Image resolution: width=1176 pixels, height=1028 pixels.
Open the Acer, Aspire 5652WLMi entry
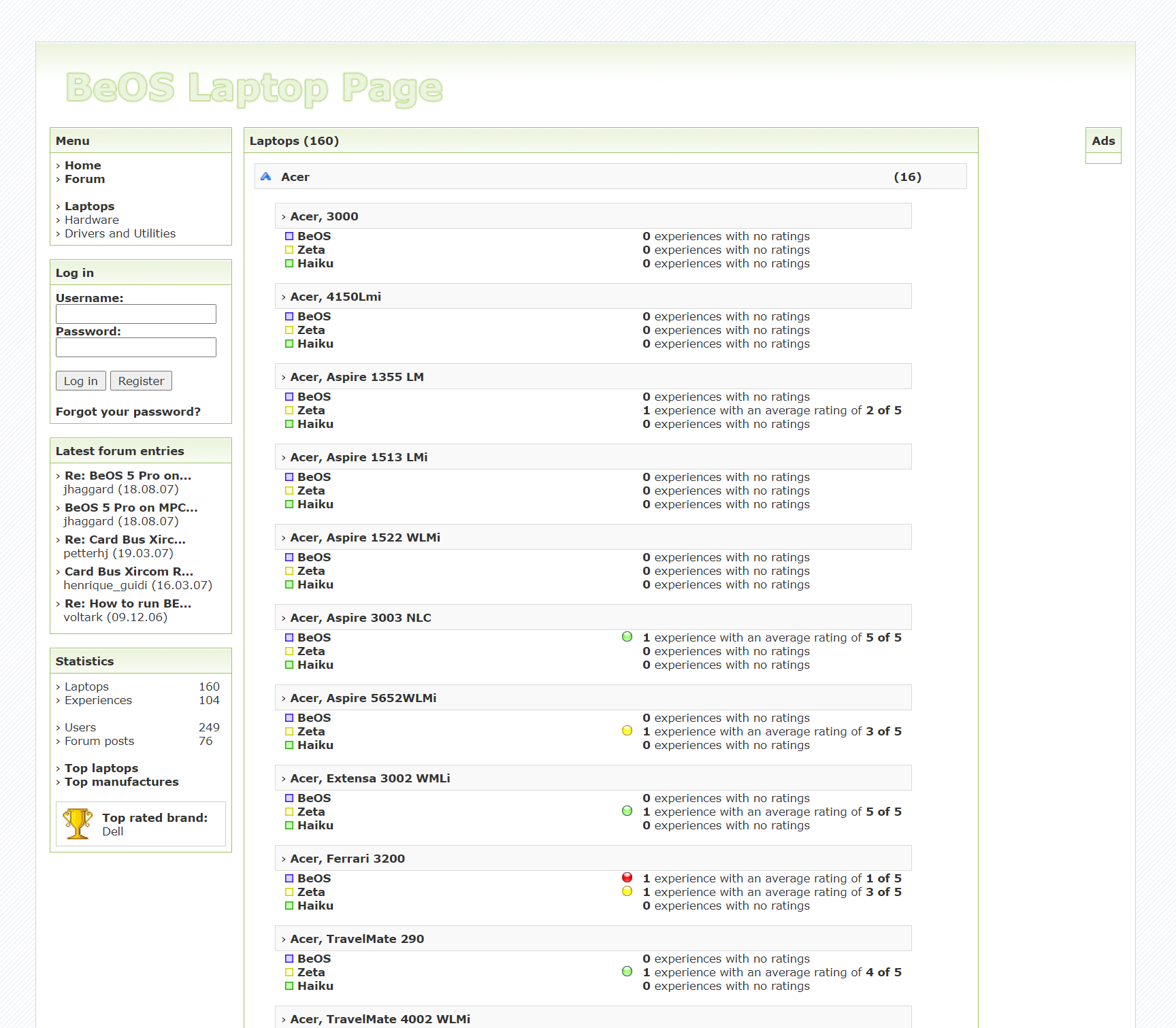363,698
